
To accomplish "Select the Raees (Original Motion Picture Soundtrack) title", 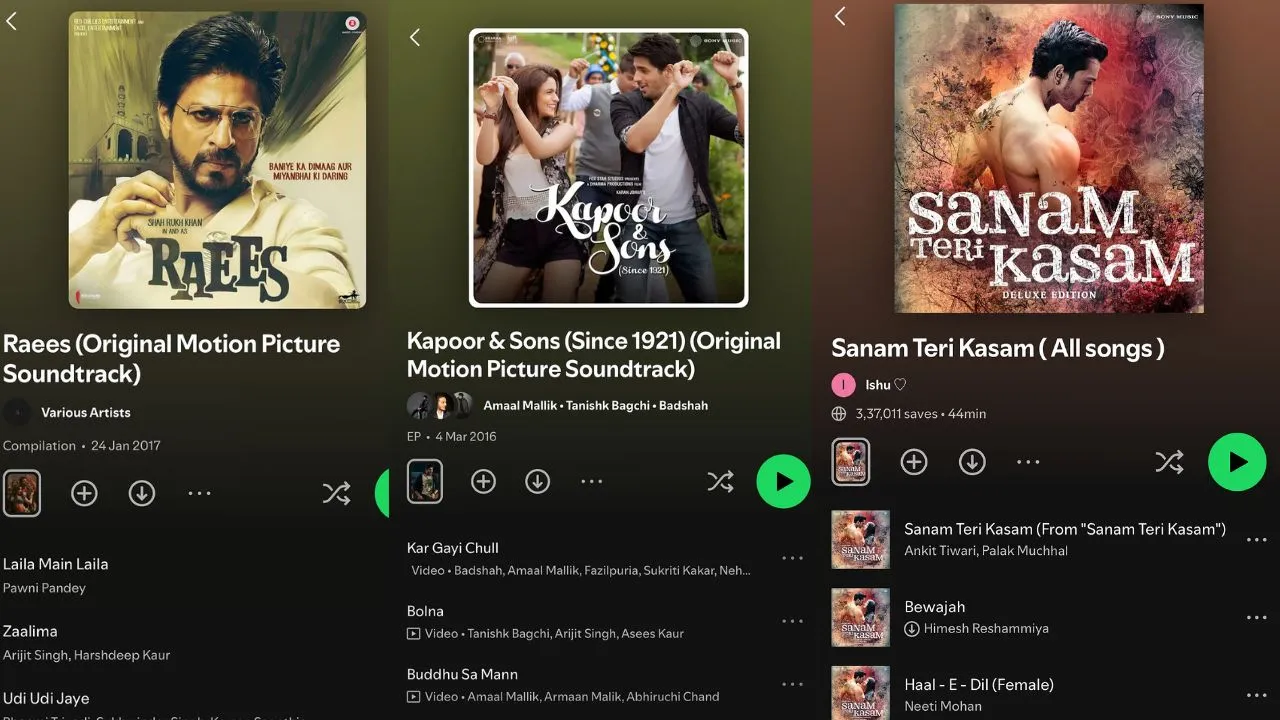I will [x=171, y=359].
